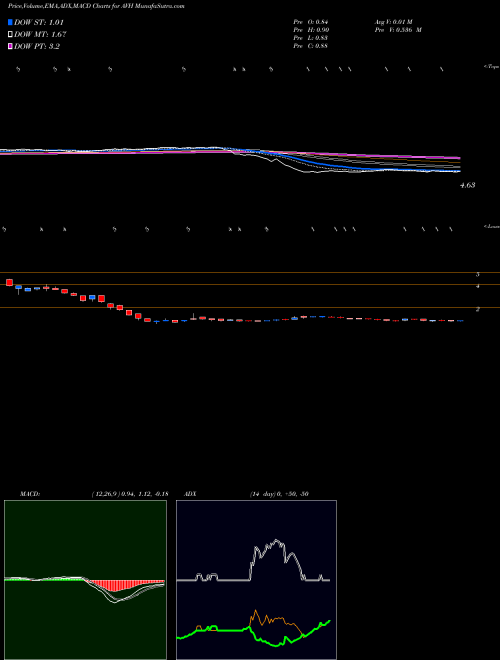Click the 4.63 price label
Image resolution: width=500 pixels, height=660 pixels.
coord(468,185)
